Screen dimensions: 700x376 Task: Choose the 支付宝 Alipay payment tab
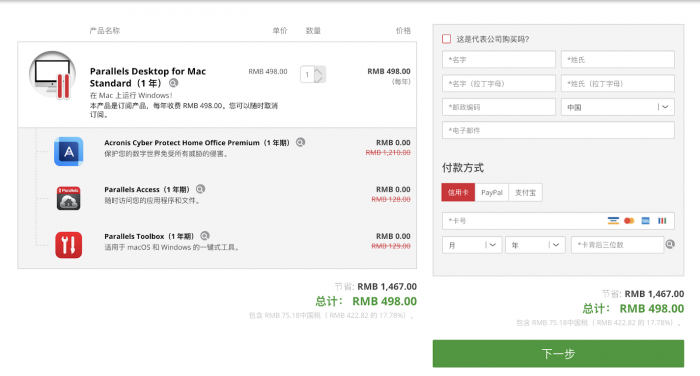pyautogui.click(x=525, y=192)
